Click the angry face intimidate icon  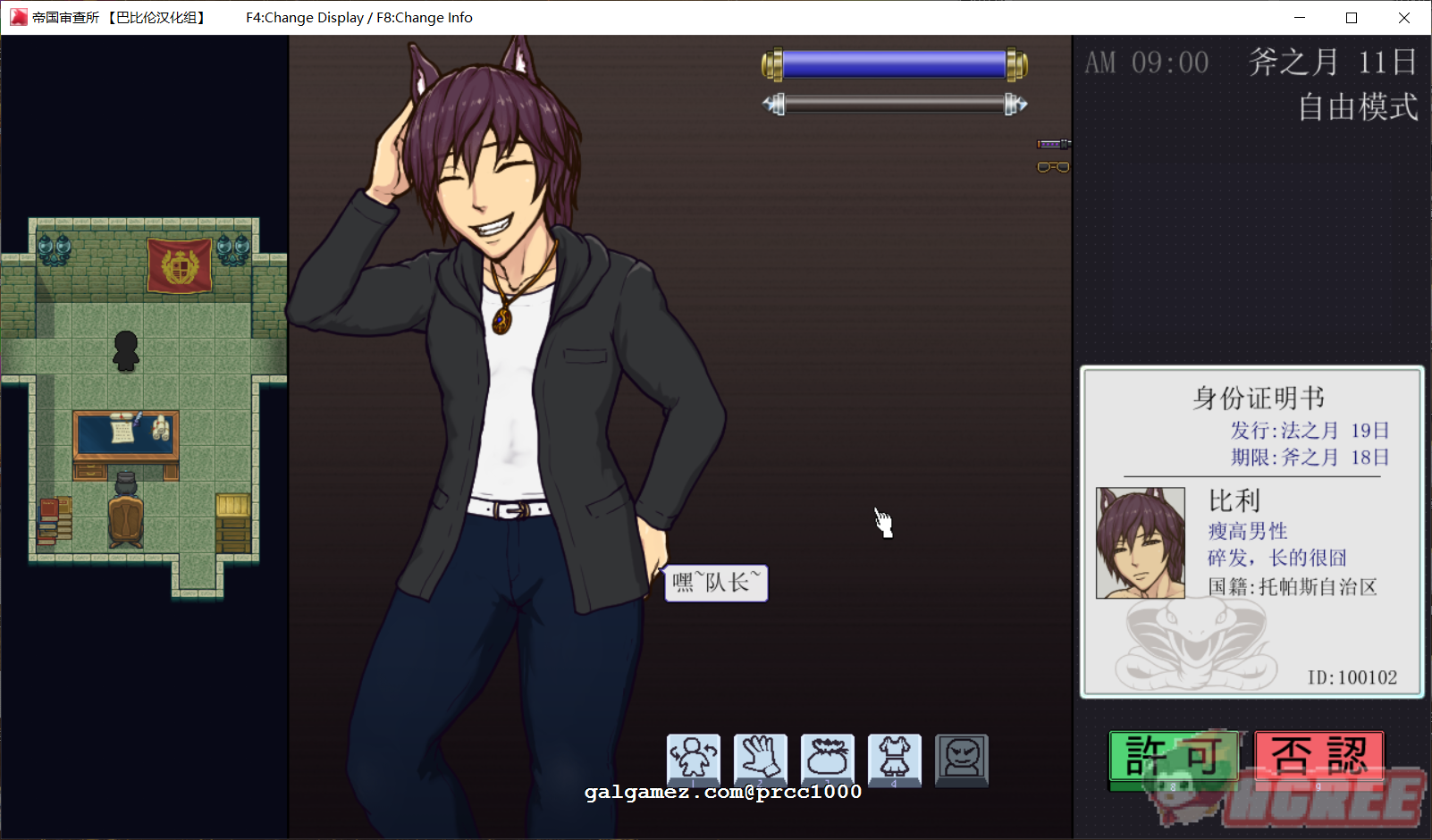tap(962, 760)
